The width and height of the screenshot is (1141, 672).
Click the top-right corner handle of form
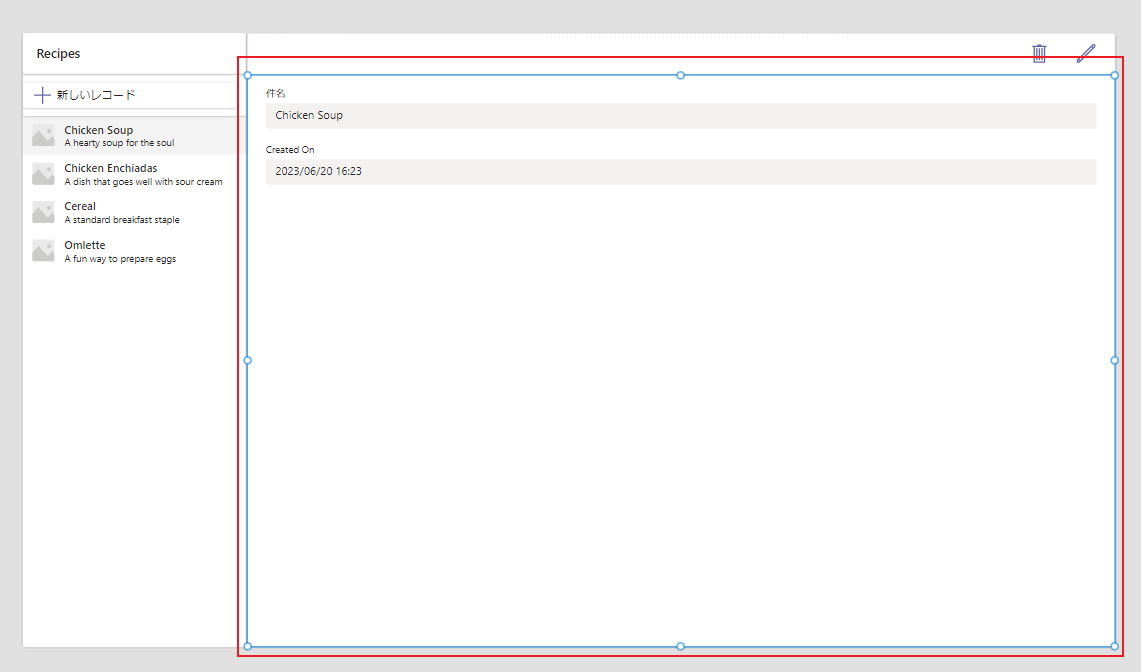click(1115, 75)
